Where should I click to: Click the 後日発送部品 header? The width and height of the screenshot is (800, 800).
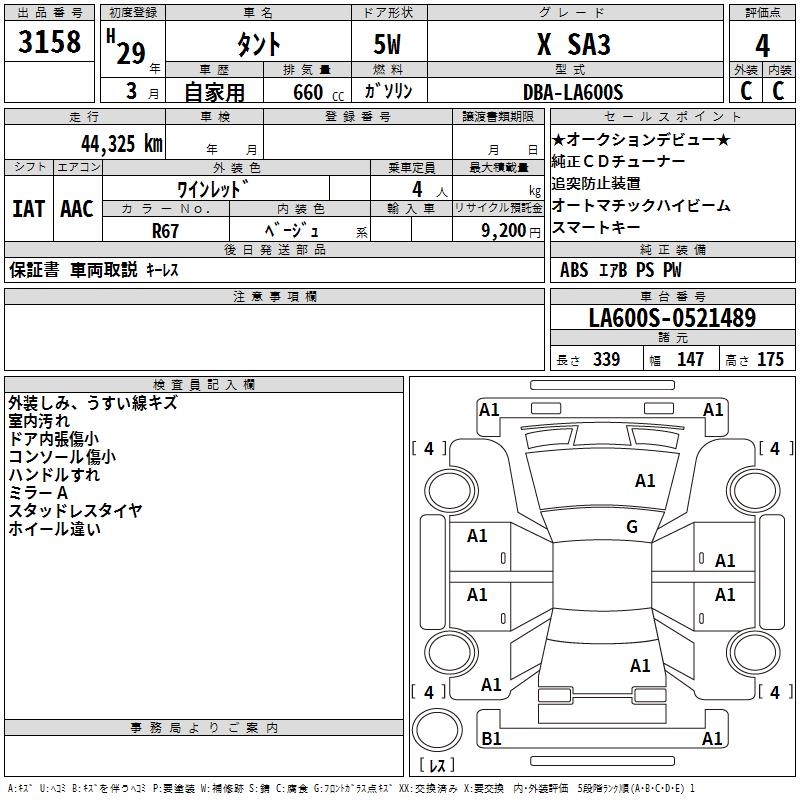coord(275,249)
